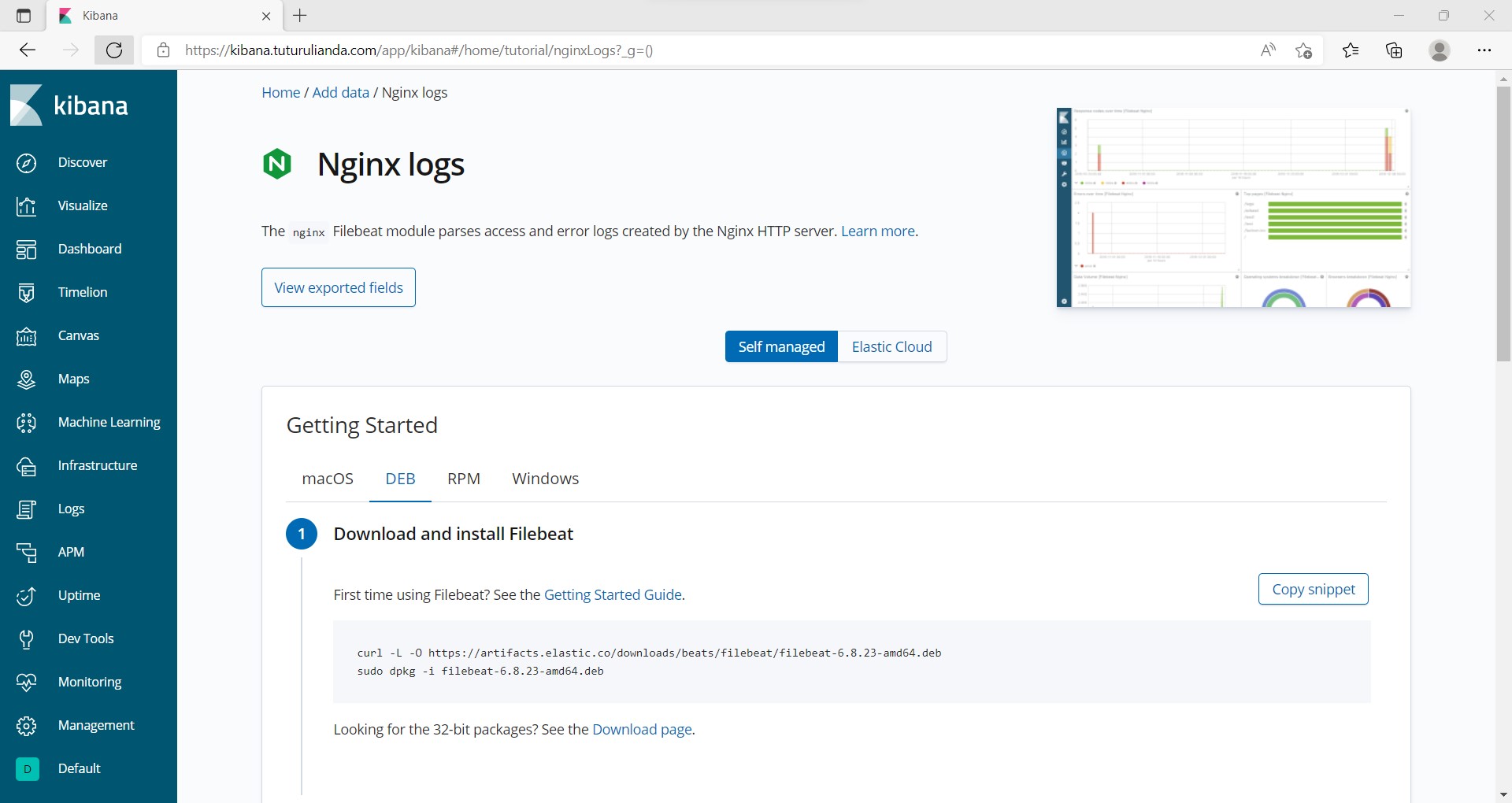
Task: Open the Getting Started Guide link
Action: 613,595
